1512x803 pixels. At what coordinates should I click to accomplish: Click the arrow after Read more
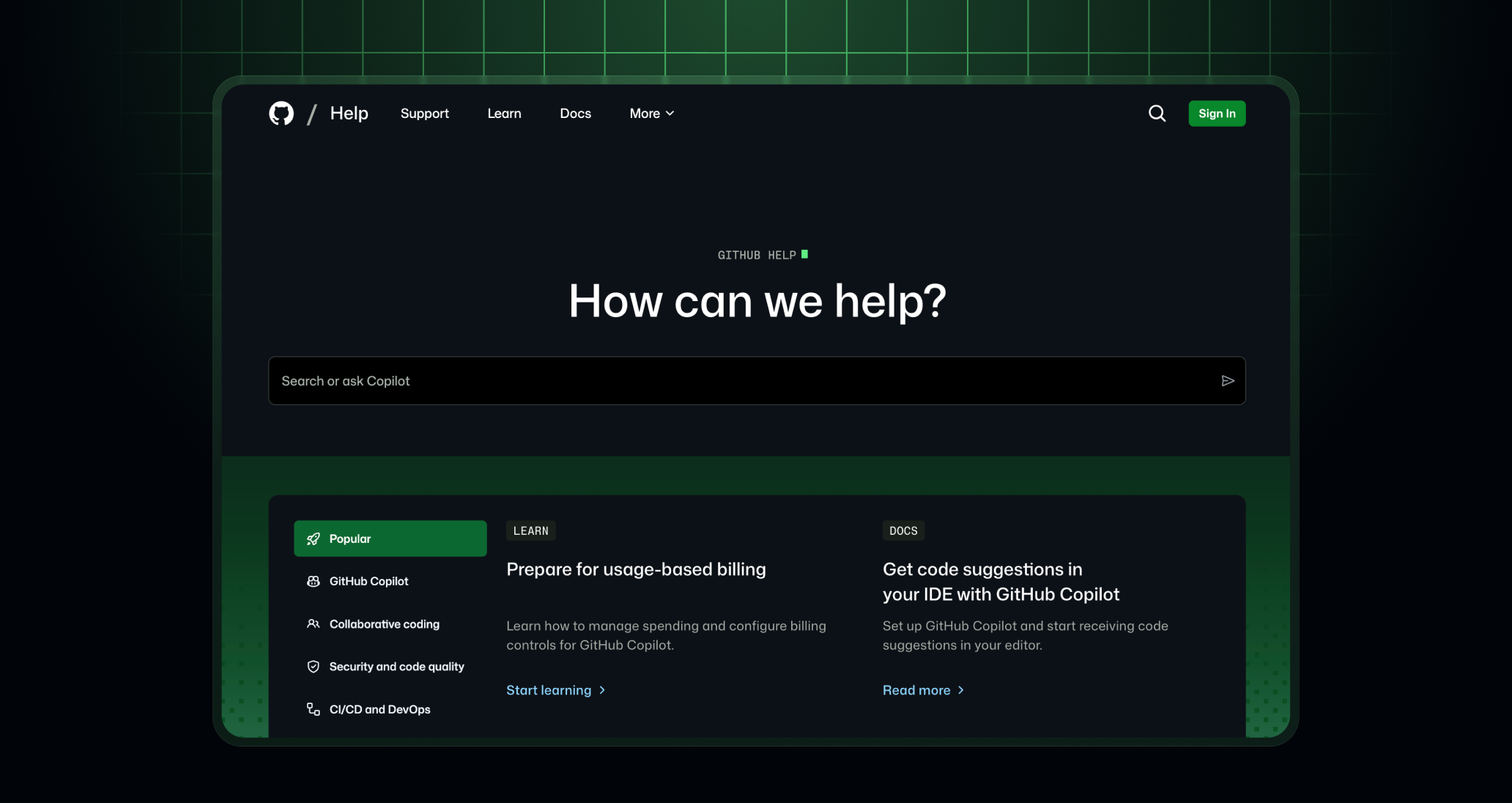tap(961, 690)
